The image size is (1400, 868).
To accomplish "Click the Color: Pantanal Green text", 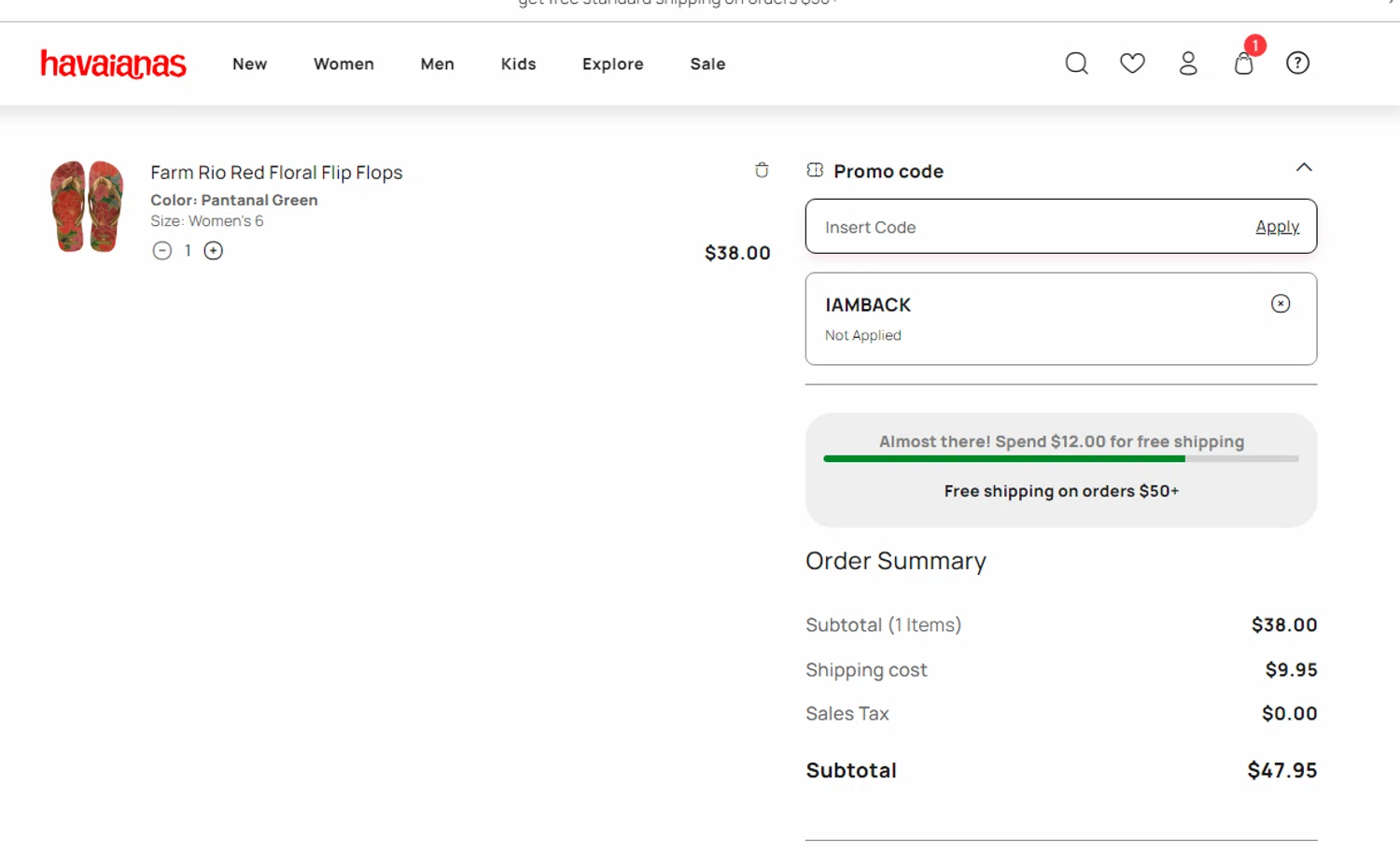I will 234,200.
